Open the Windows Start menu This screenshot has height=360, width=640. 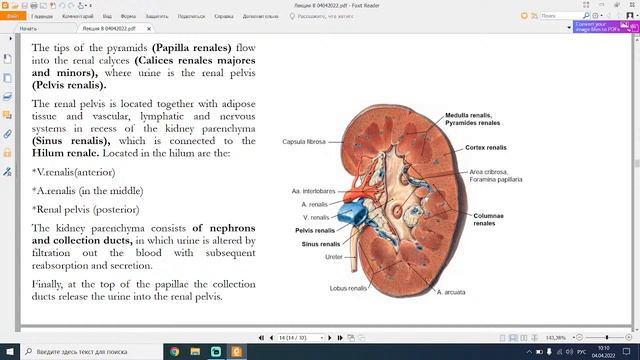10,351
